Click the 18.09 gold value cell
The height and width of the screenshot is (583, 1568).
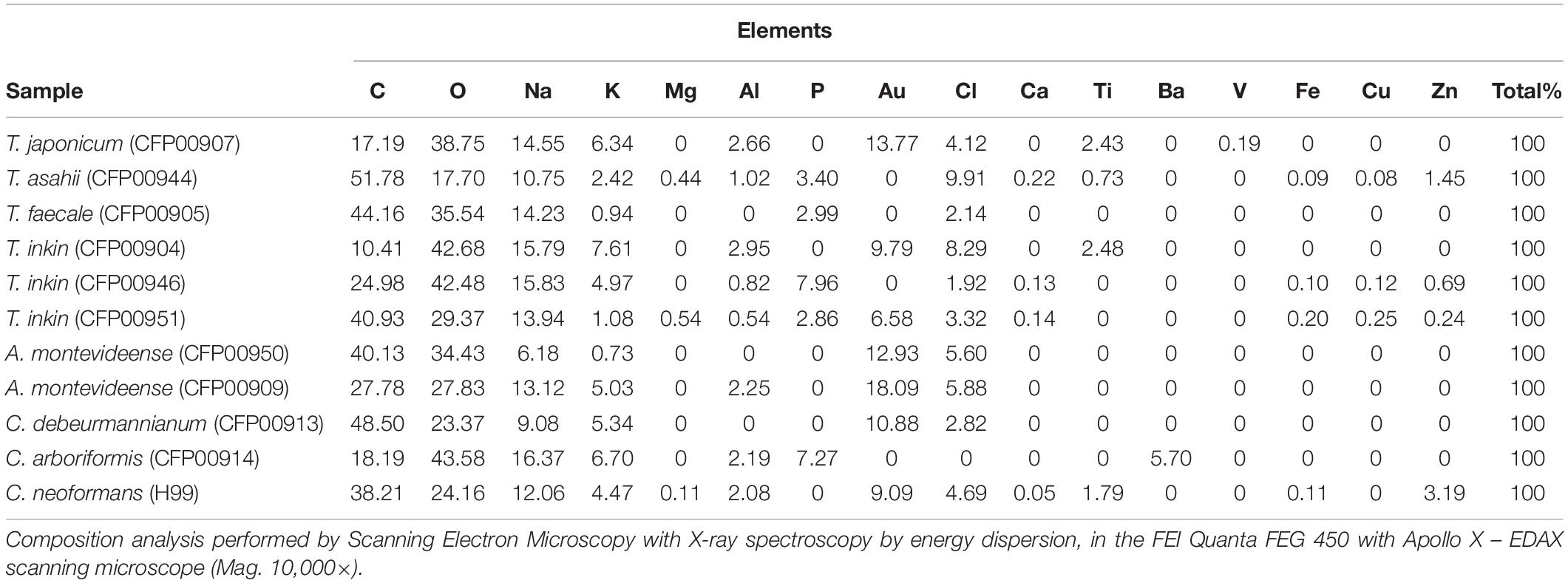892,388
